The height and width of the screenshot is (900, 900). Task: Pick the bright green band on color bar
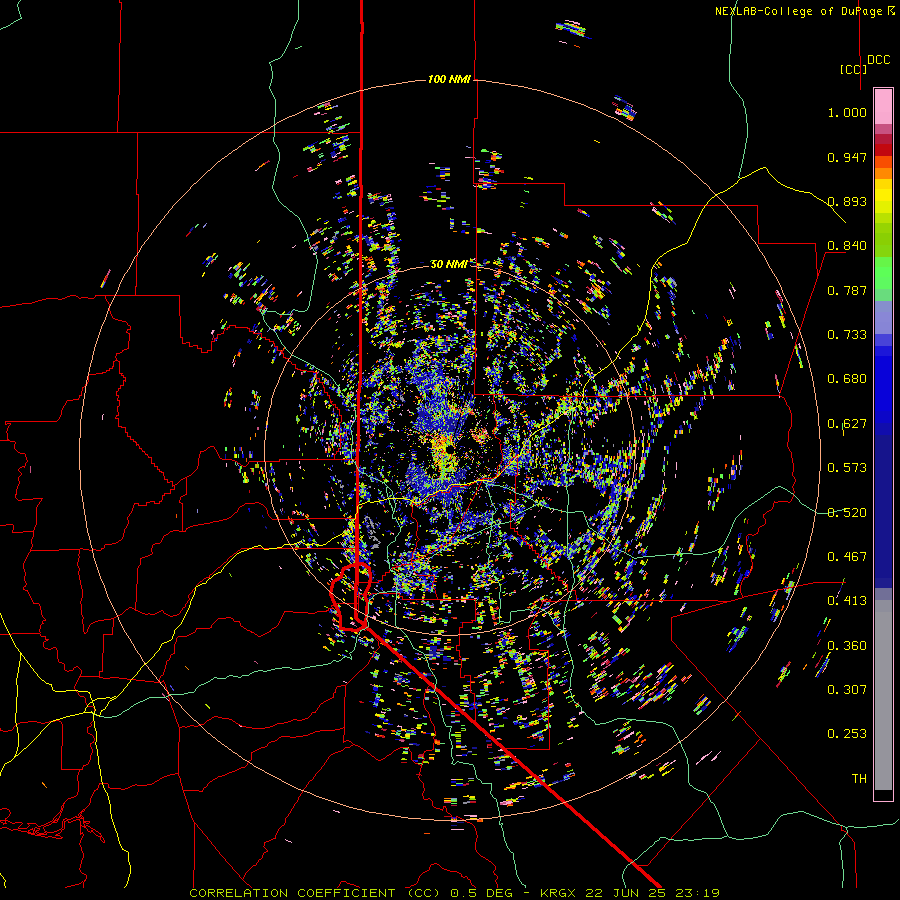click(883, 273)
